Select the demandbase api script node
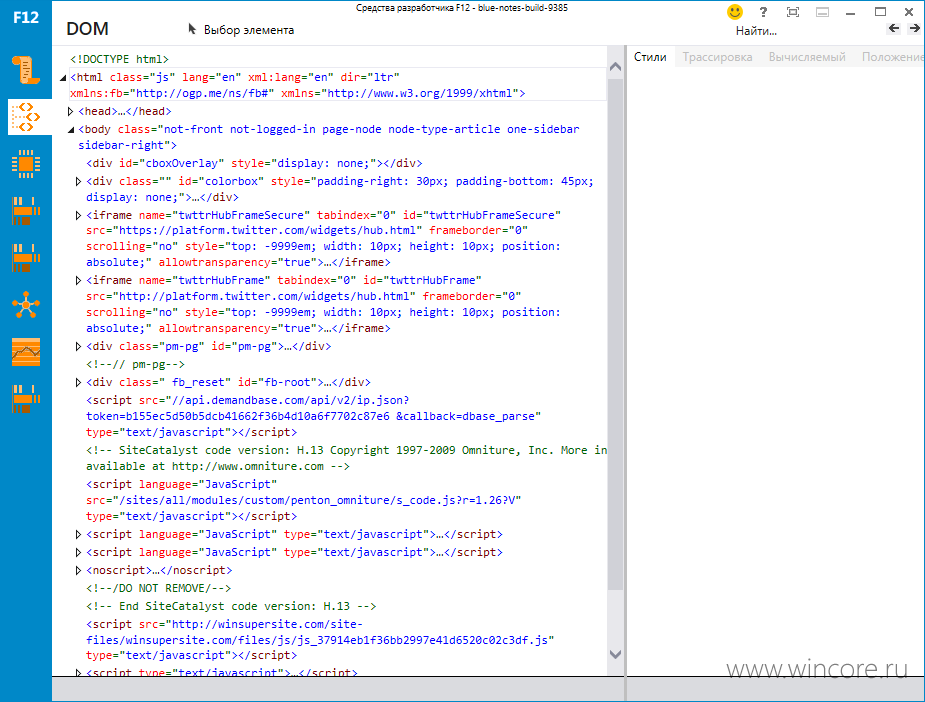Viewport: 925px width, 702px height. coord(314,416)
